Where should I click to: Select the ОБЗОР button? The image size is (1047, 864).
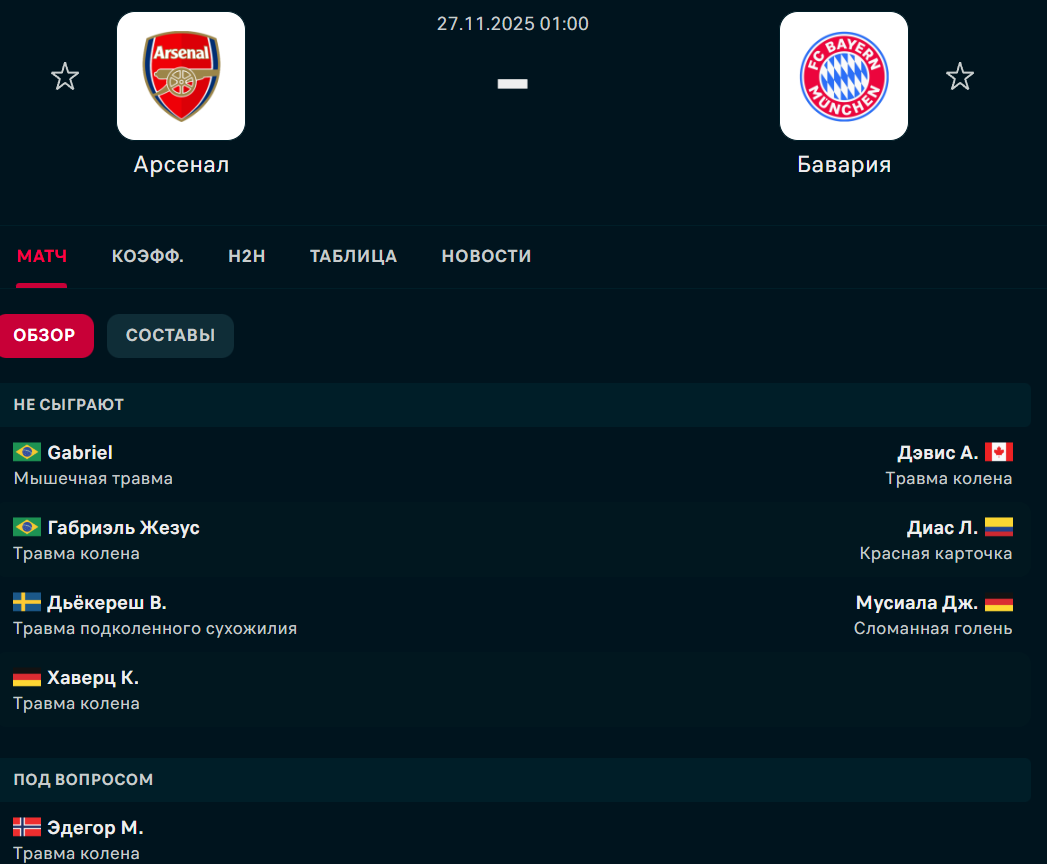45,335
